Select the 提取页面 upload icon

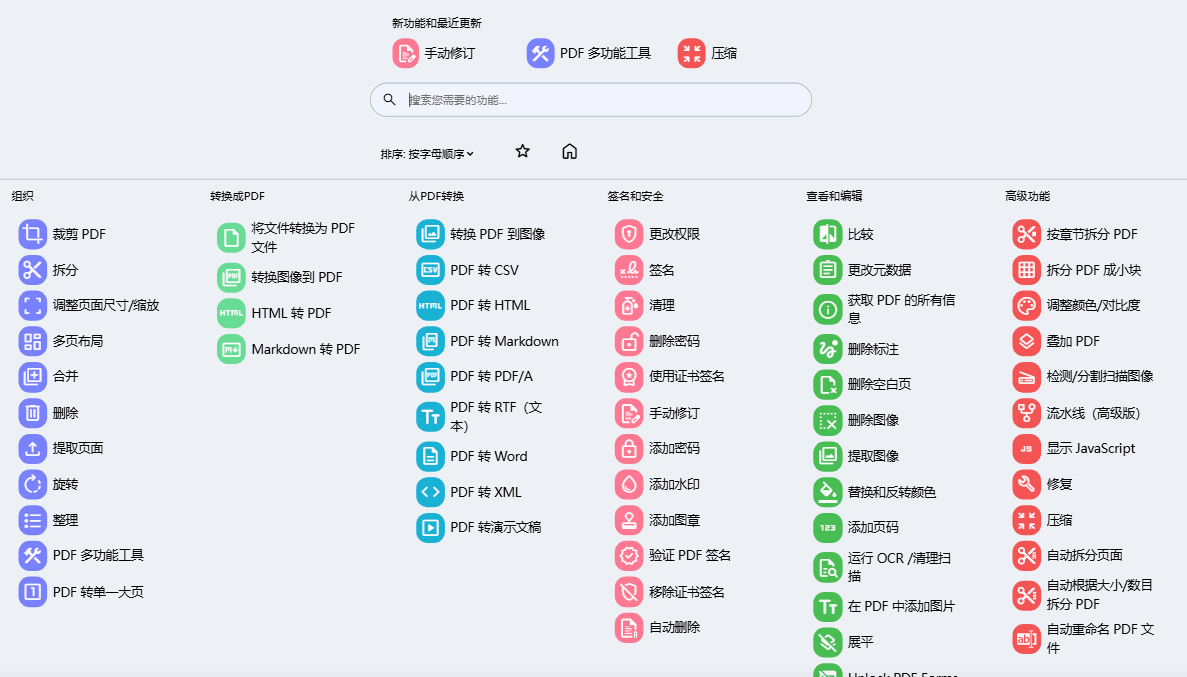pos(33,448)
